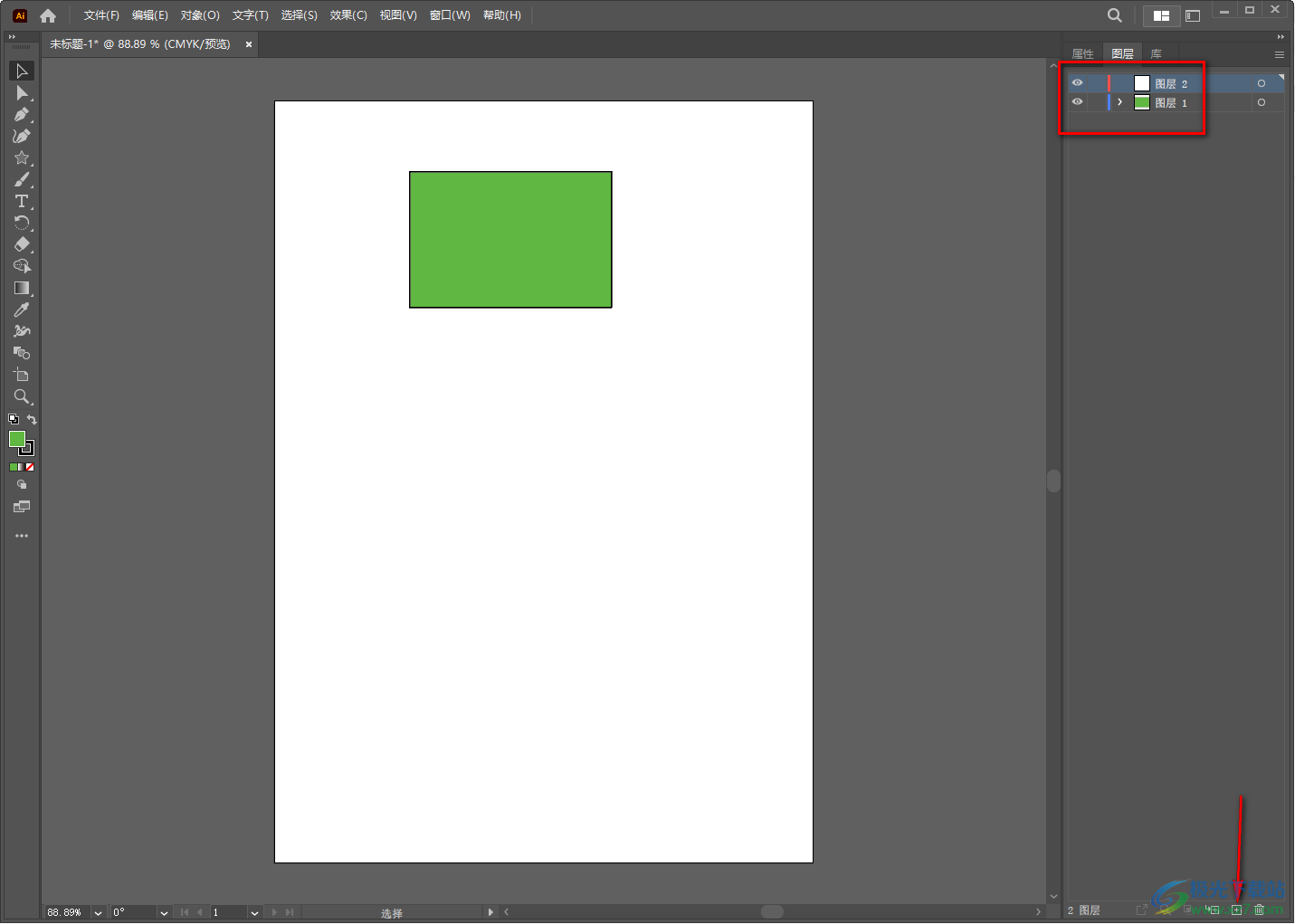Switch to the 属性 panel tab
The image size is (1295, 924).
[x=1082, y=53]
